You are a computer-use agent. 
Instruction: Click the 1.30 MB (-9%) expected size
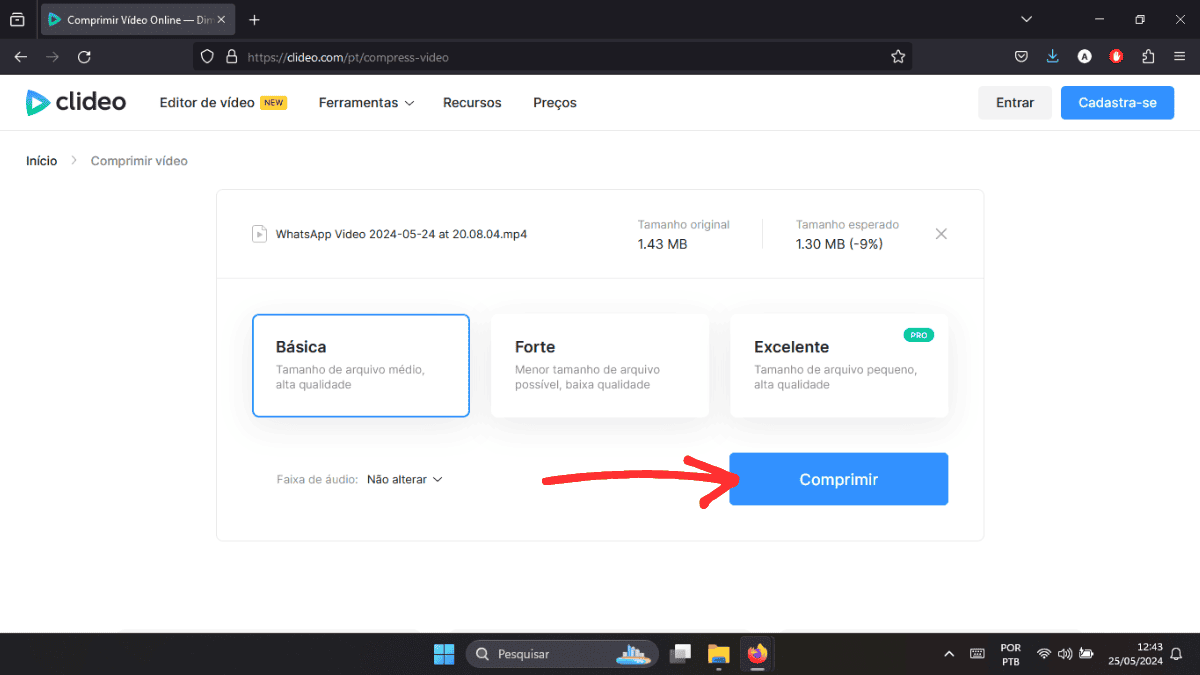(x=839, y=244)
